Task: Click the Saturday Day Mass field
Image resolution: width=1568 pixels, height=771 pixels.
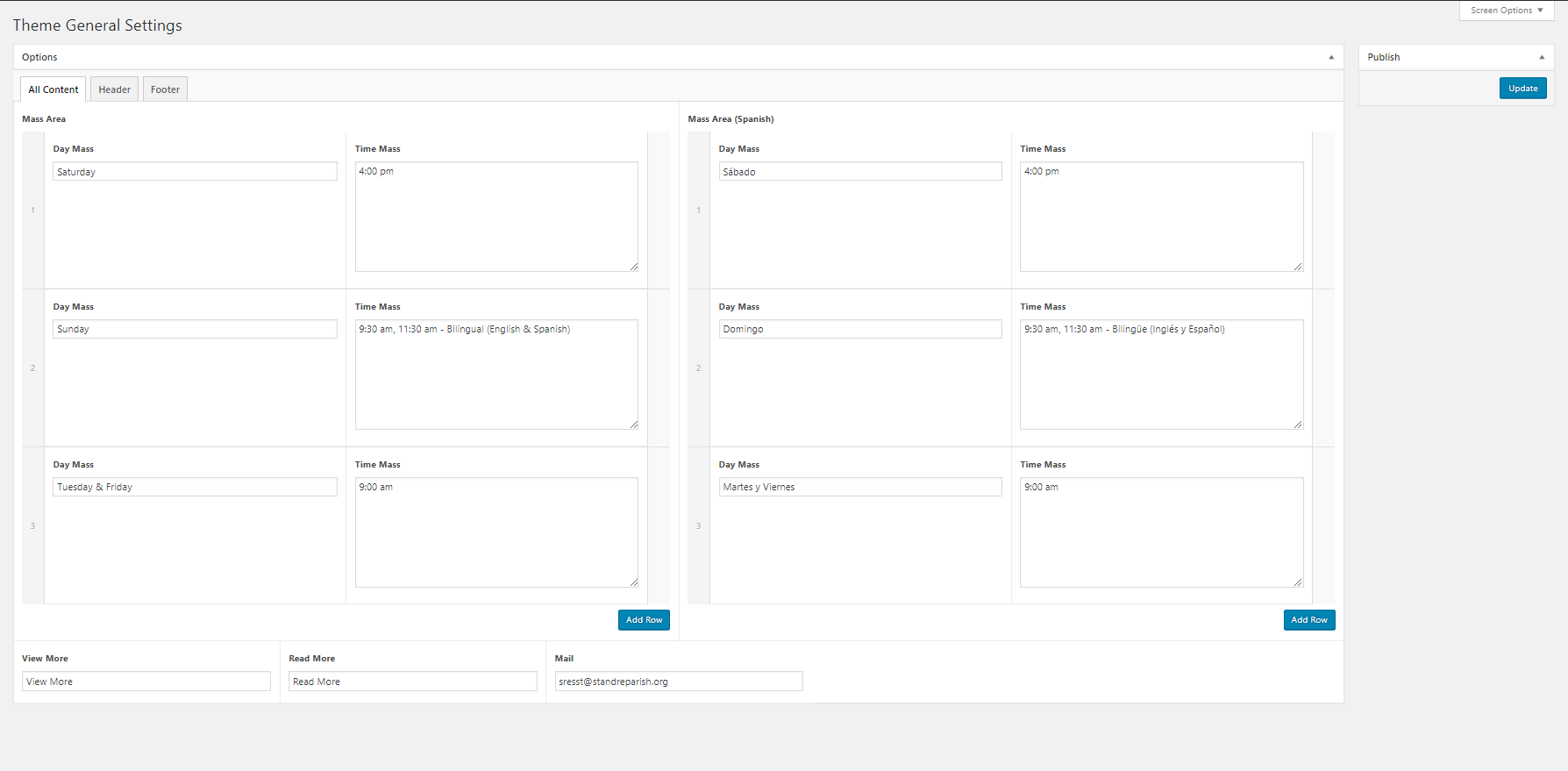Action: pos(195,172)
